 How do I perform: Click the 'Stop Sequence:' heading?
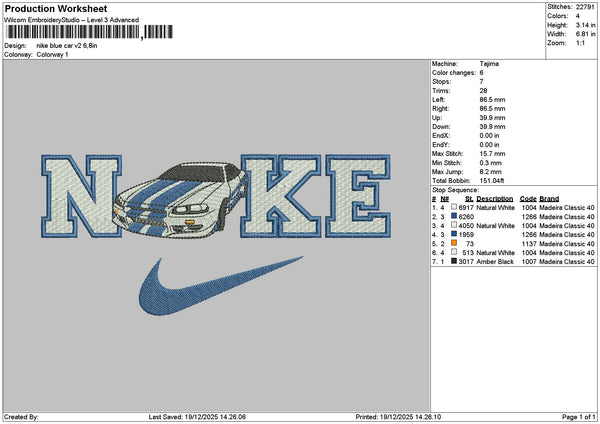coord(455,190)
